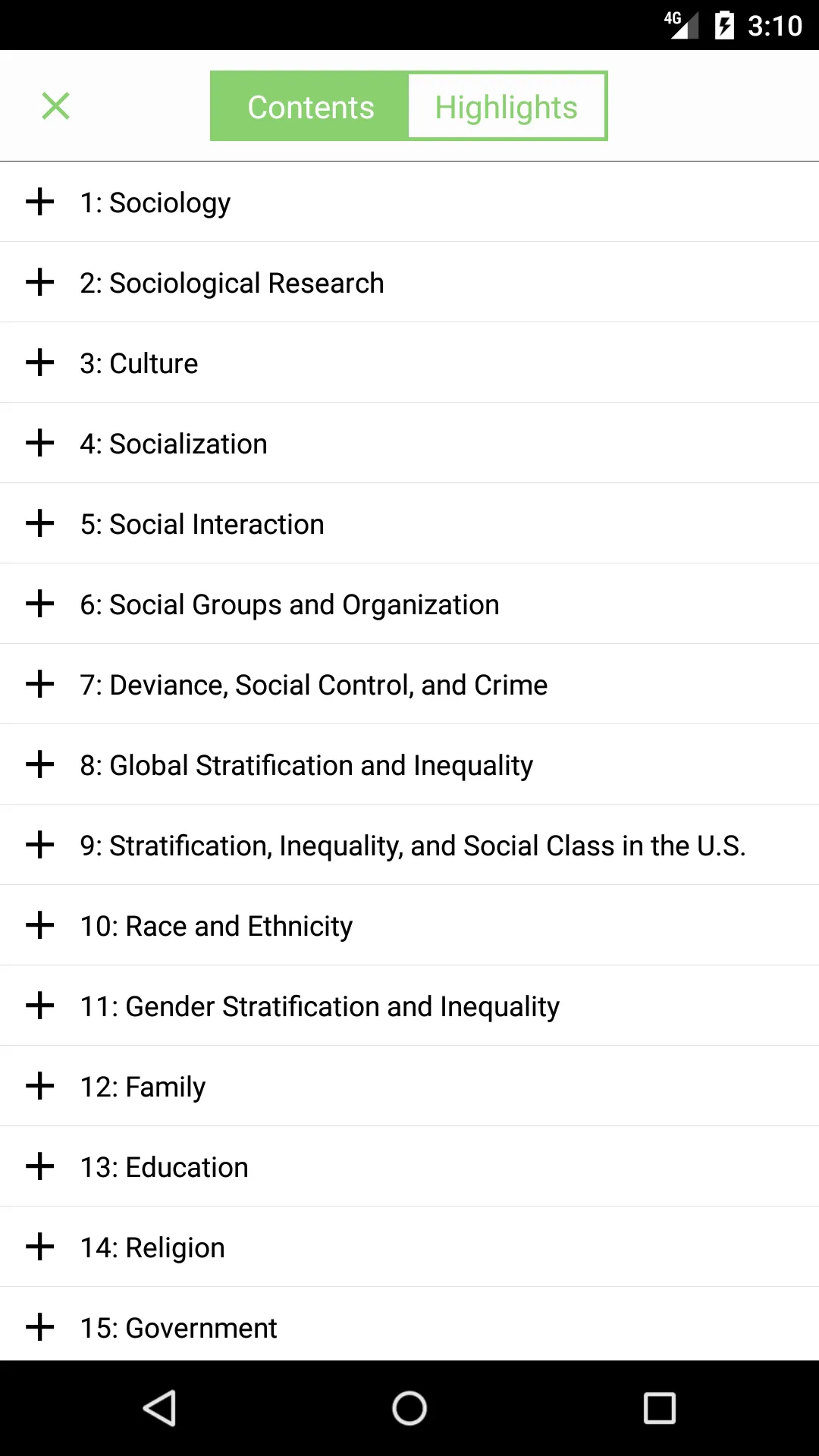This screenshot has width=819, height=1456.
Task: Open chapter 9 on Social Class in the U.S.
Action: [x=413, y=846]
